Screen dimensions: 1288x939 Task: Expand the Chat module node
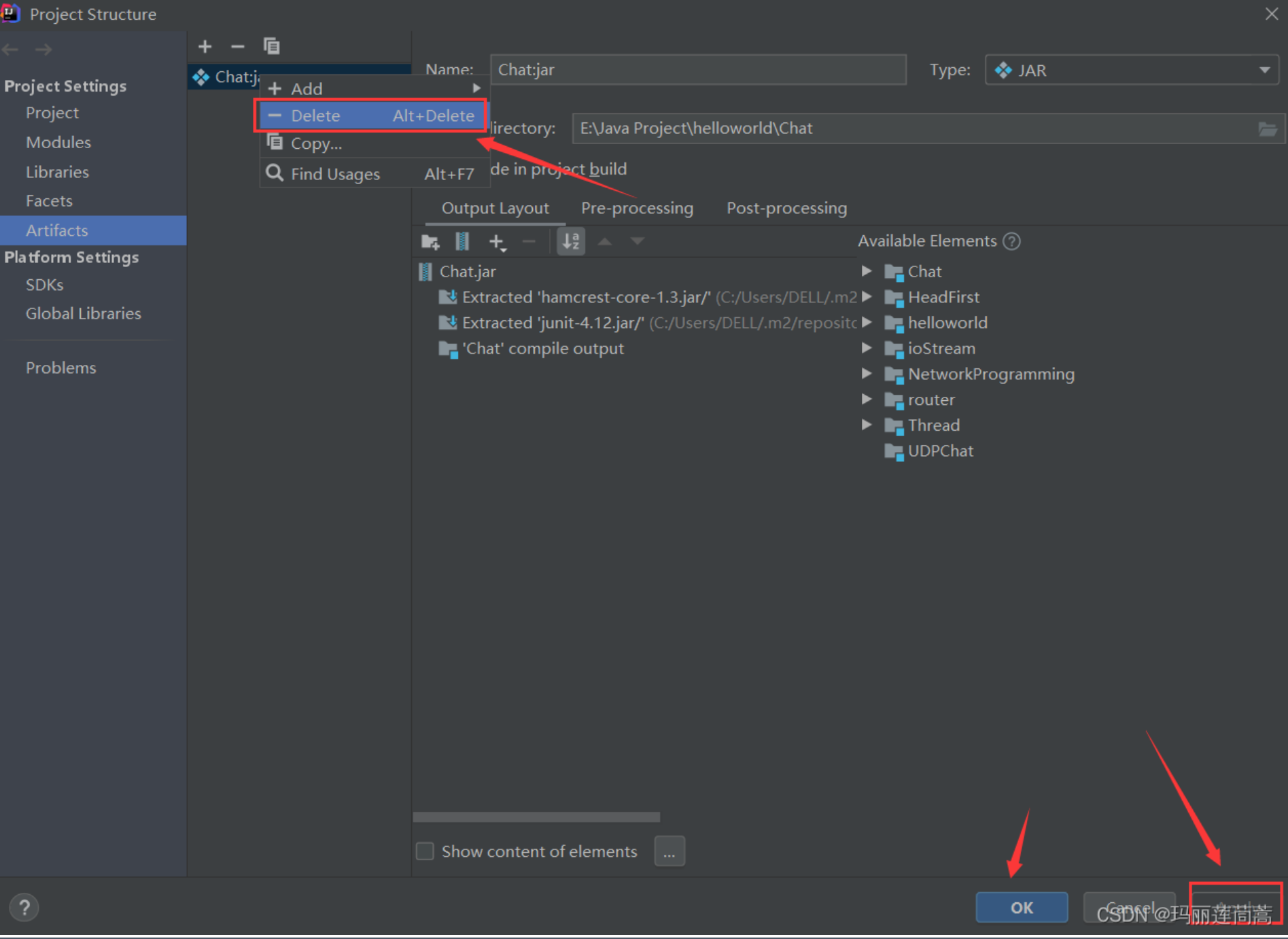click(x=867, y=271)
